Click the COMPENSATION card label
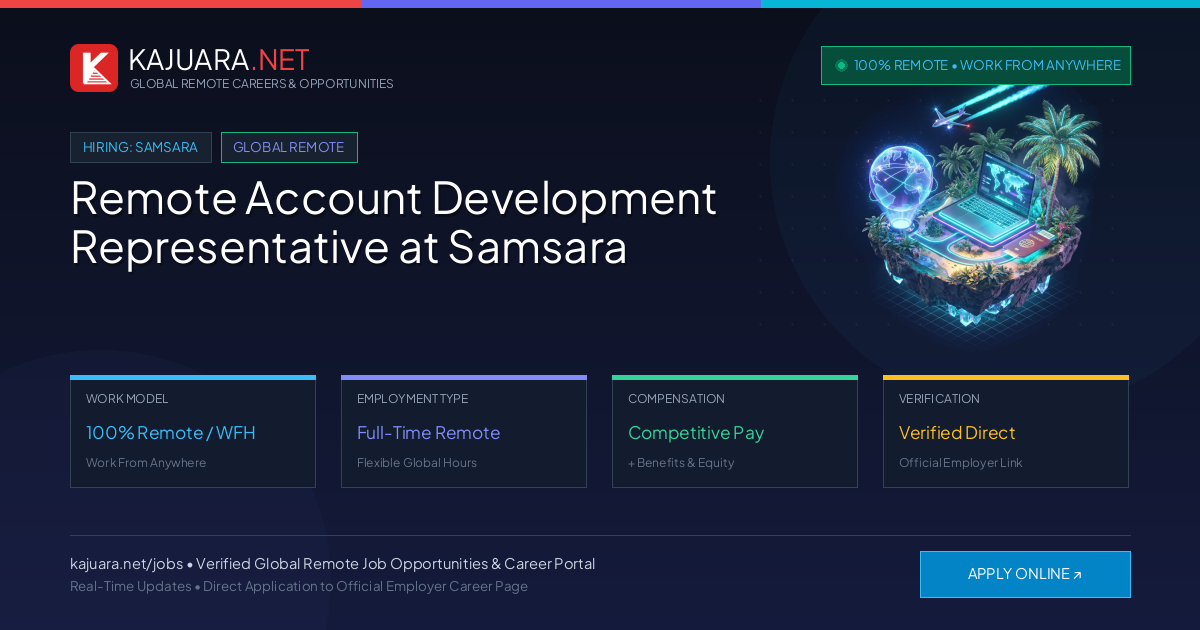Viewport: 1200px width, 630px height. (x=676, y=399)
